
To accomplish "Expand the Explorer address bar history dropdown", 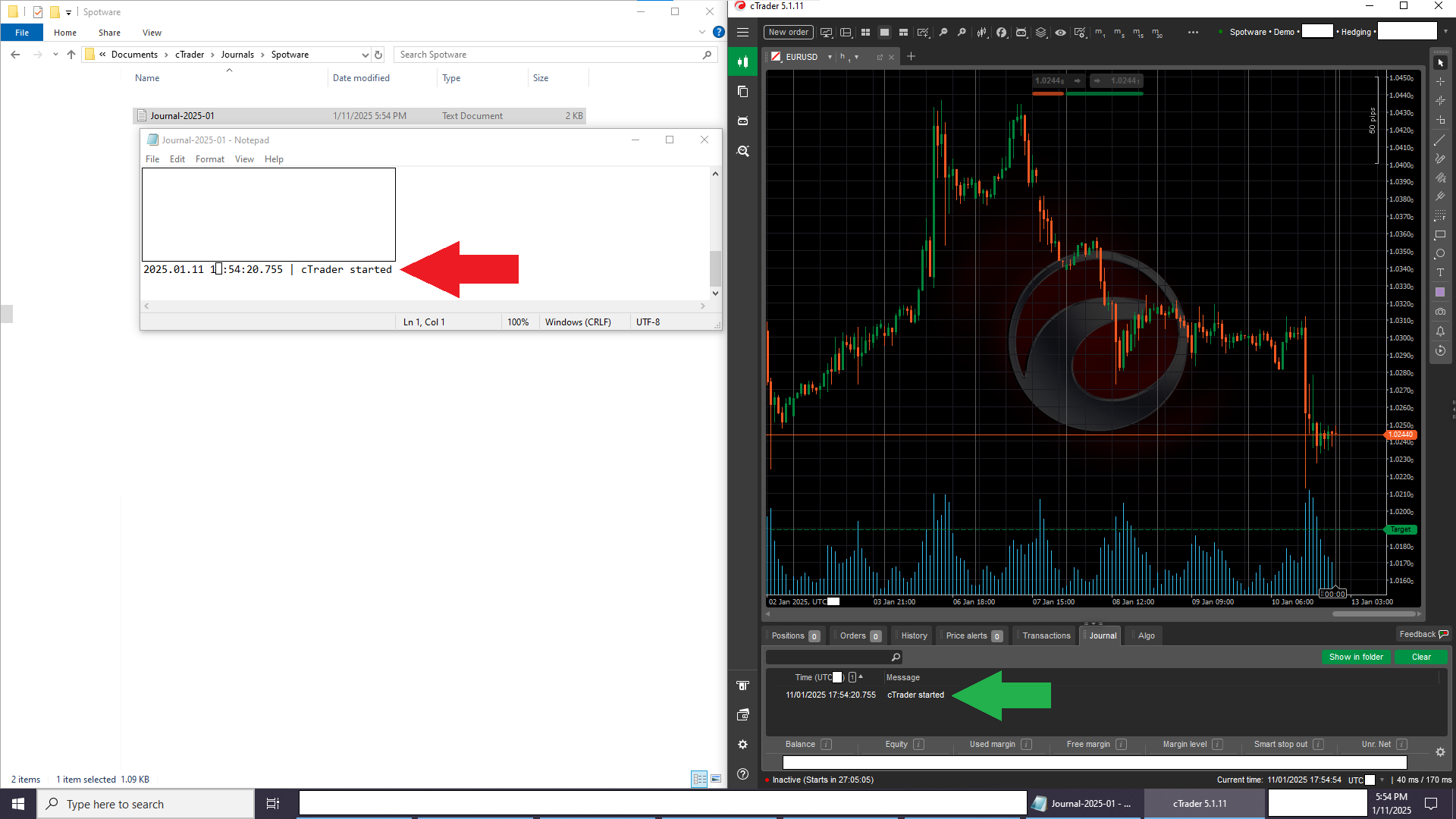I will tap(365, 55).
